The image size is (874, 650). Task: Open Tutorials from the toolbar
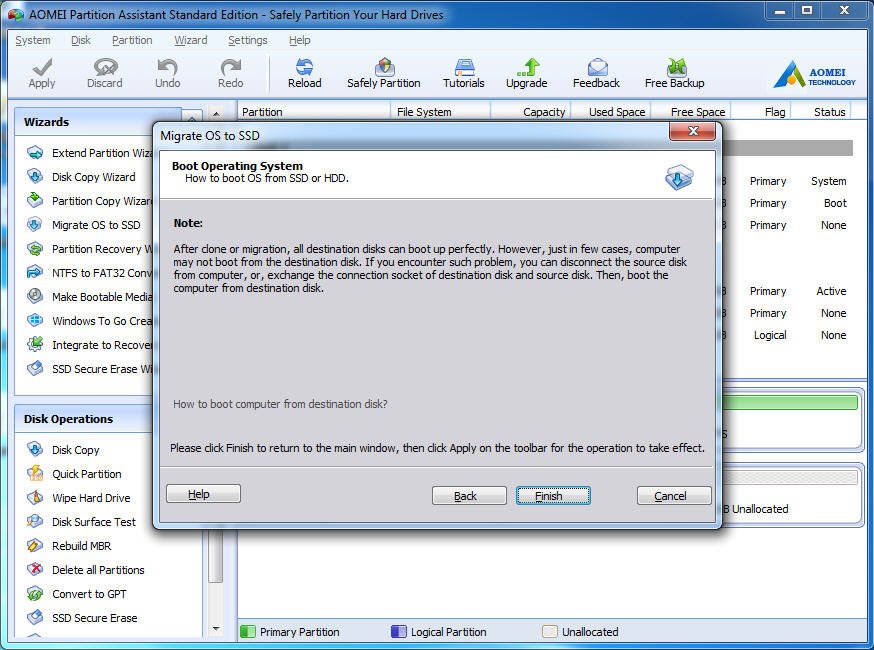(464, 73)
